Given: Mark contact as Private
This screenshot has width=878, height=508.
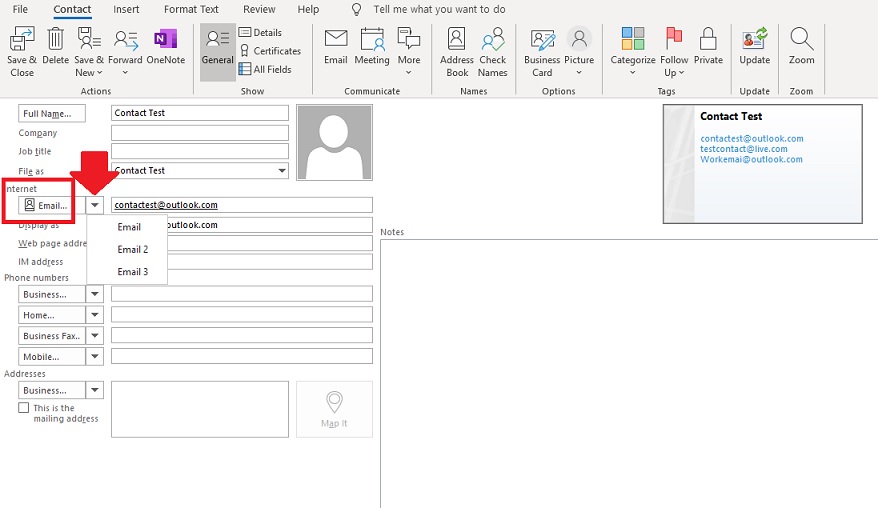Looking at the screenshot, I should [x=708, y=46].
